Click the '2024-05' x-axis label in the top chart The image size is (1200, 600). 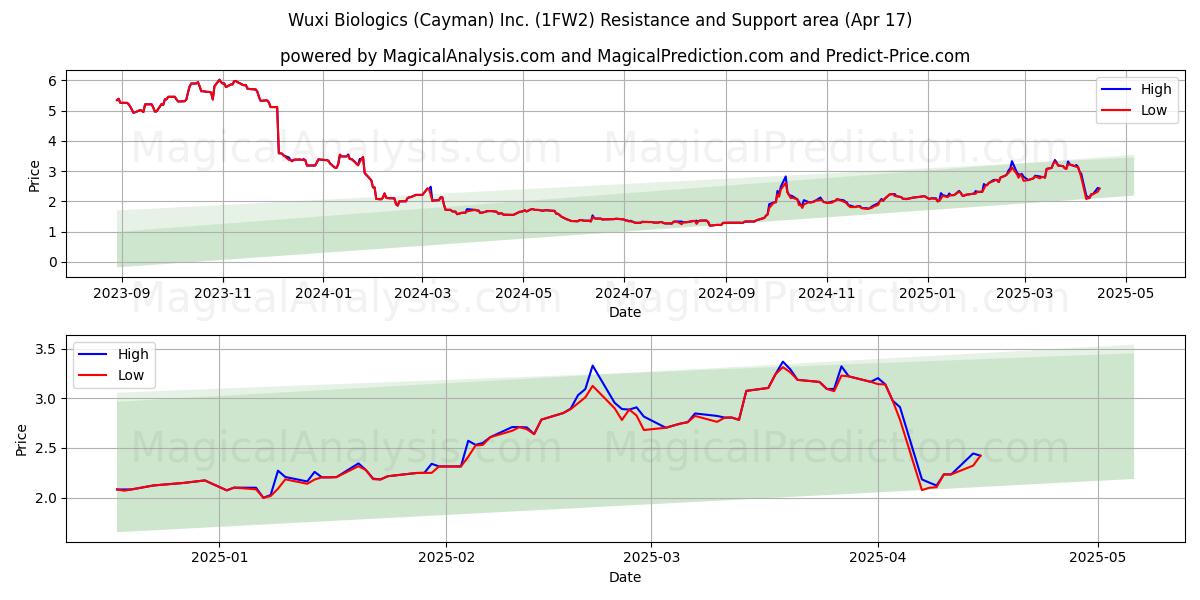point(522,294)
